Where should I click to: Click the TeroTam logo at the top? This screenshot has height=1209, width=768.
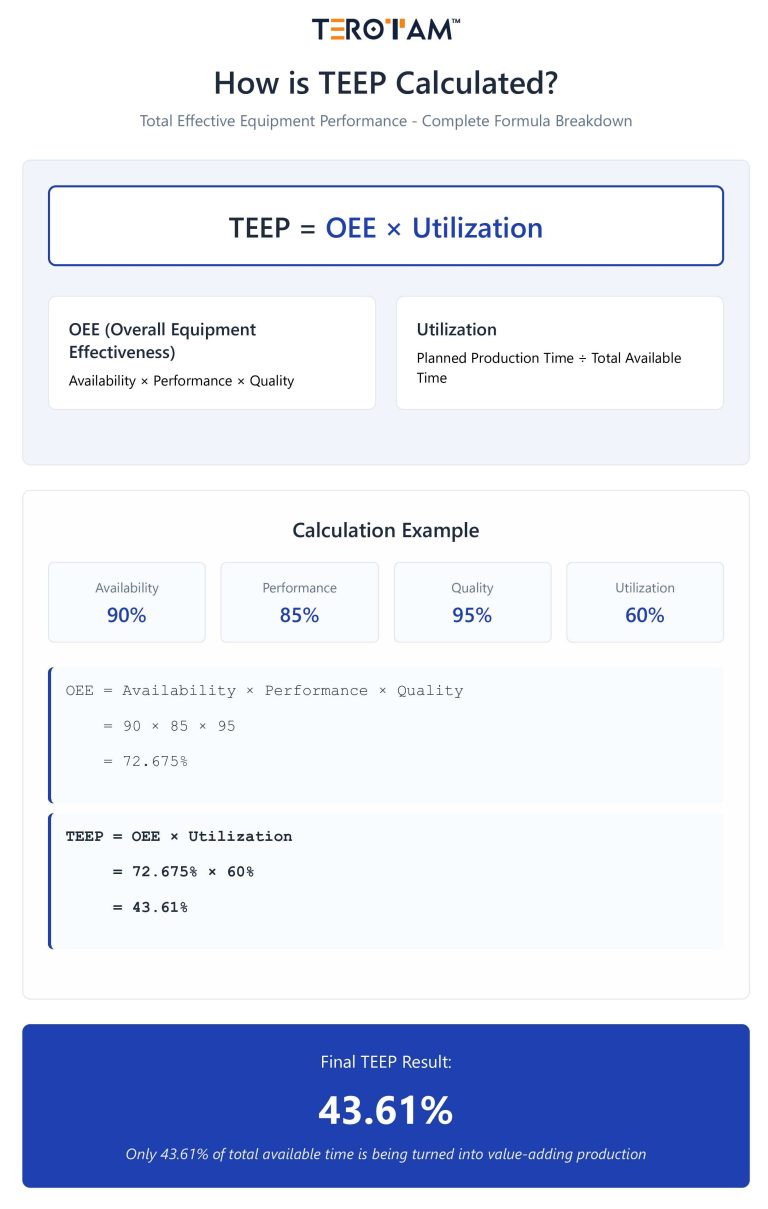pos(385,29)
